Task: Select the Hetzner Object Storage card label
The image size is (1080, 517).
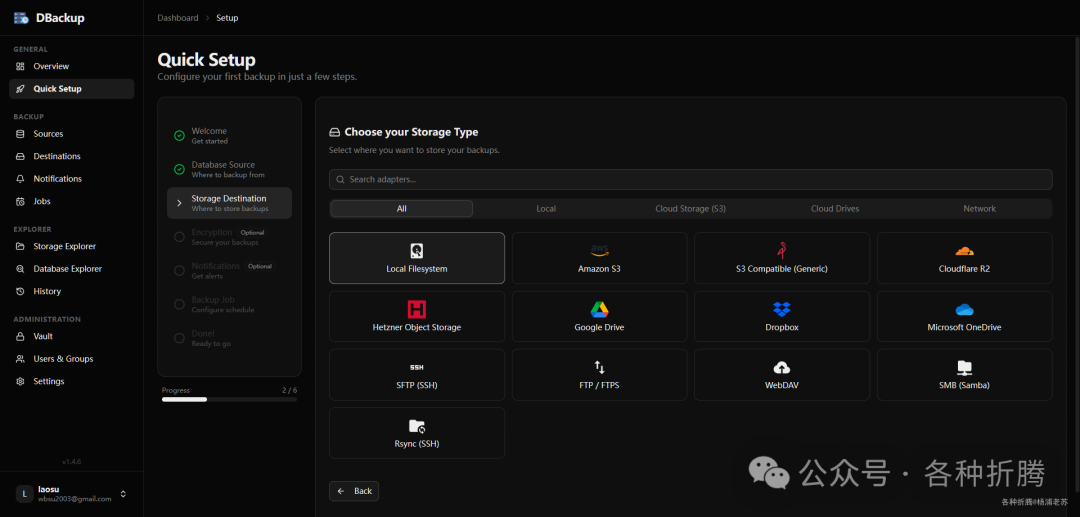Action: tap(417, 328)
